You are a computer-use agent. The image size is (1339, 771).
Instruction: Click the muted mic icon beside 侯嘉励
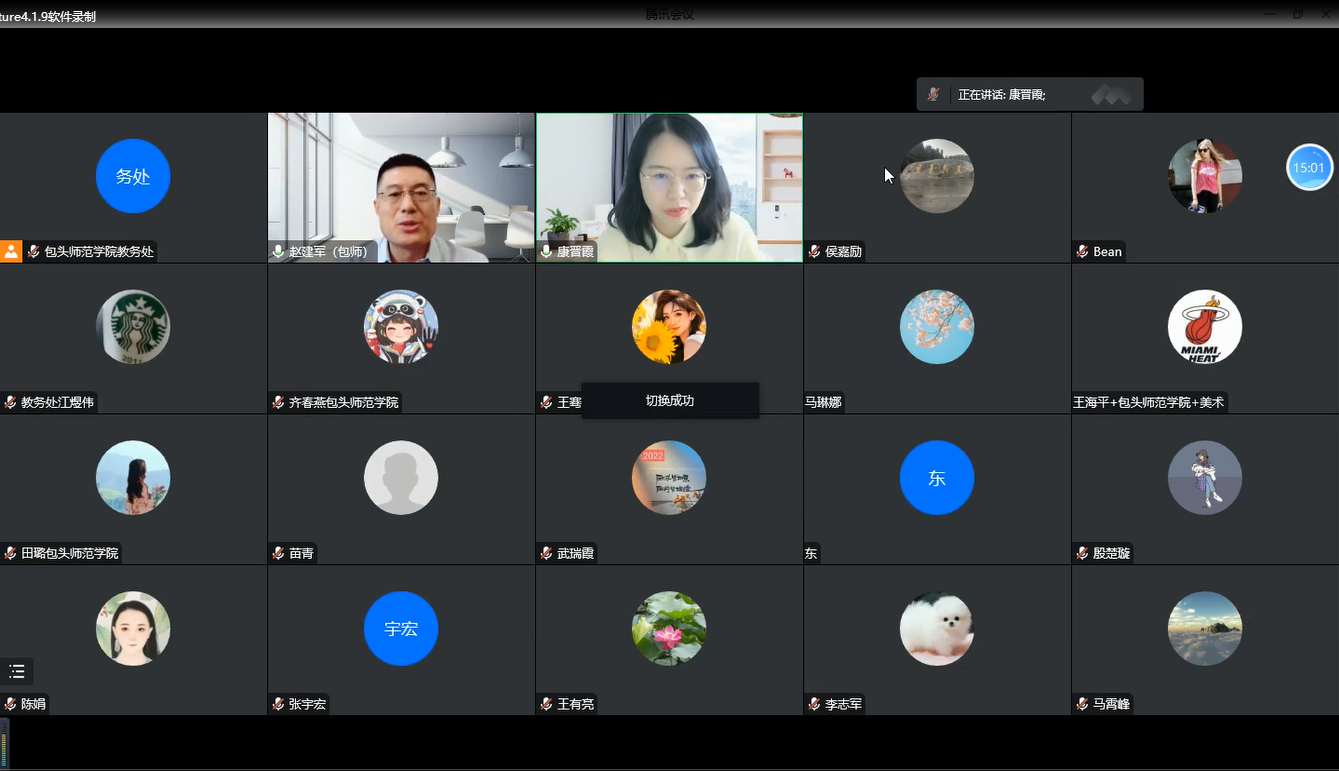click(814, 252)
